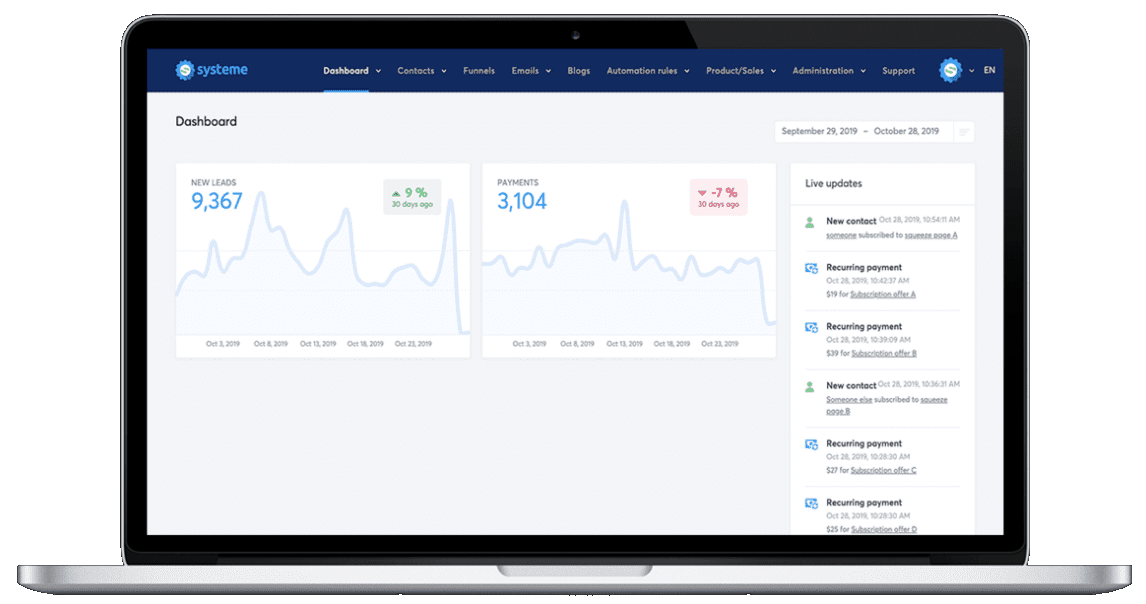Expand the Product/Sales menu

click(x=741, y=71)
